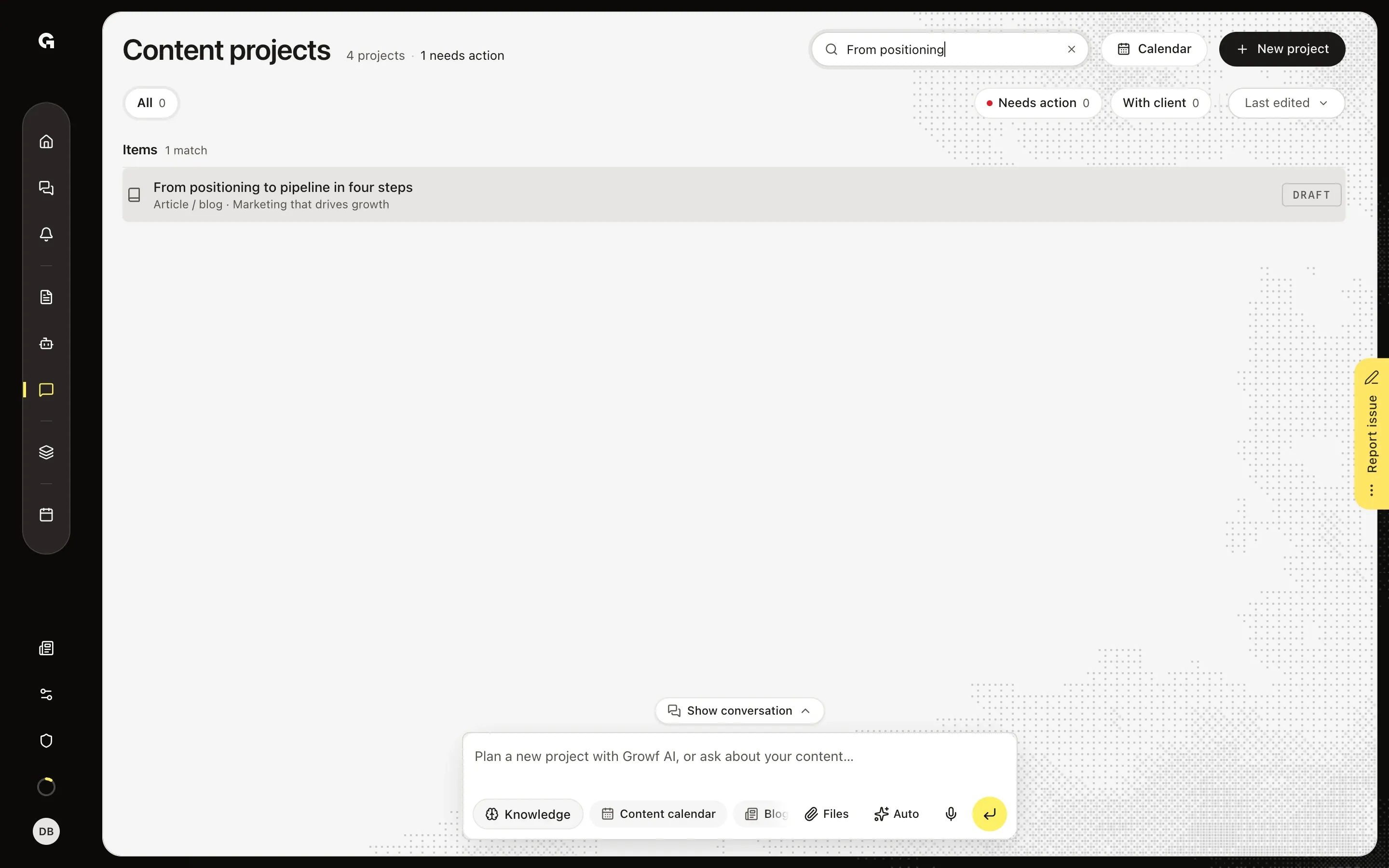Open From positioning to pipeline article
Screen dimensions: 1389x868
(x=734, y=195)
